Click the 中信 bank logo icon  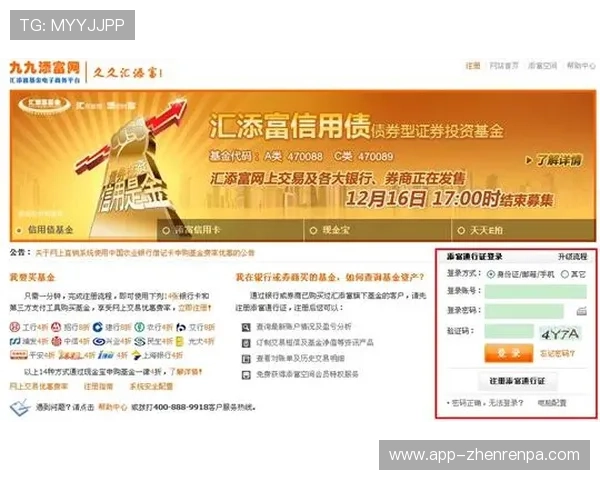pyautogui.click(x=56, y=341)
